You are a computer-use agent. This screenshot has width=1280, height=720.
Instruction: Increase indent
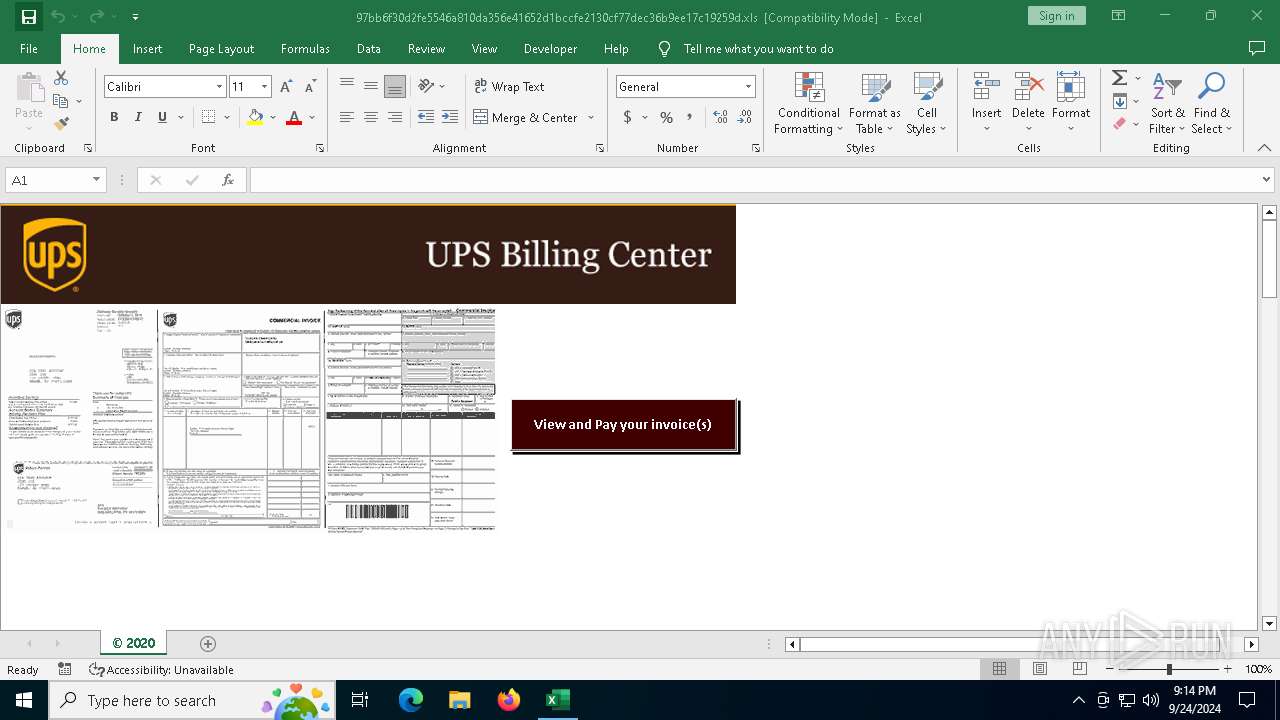450,117
